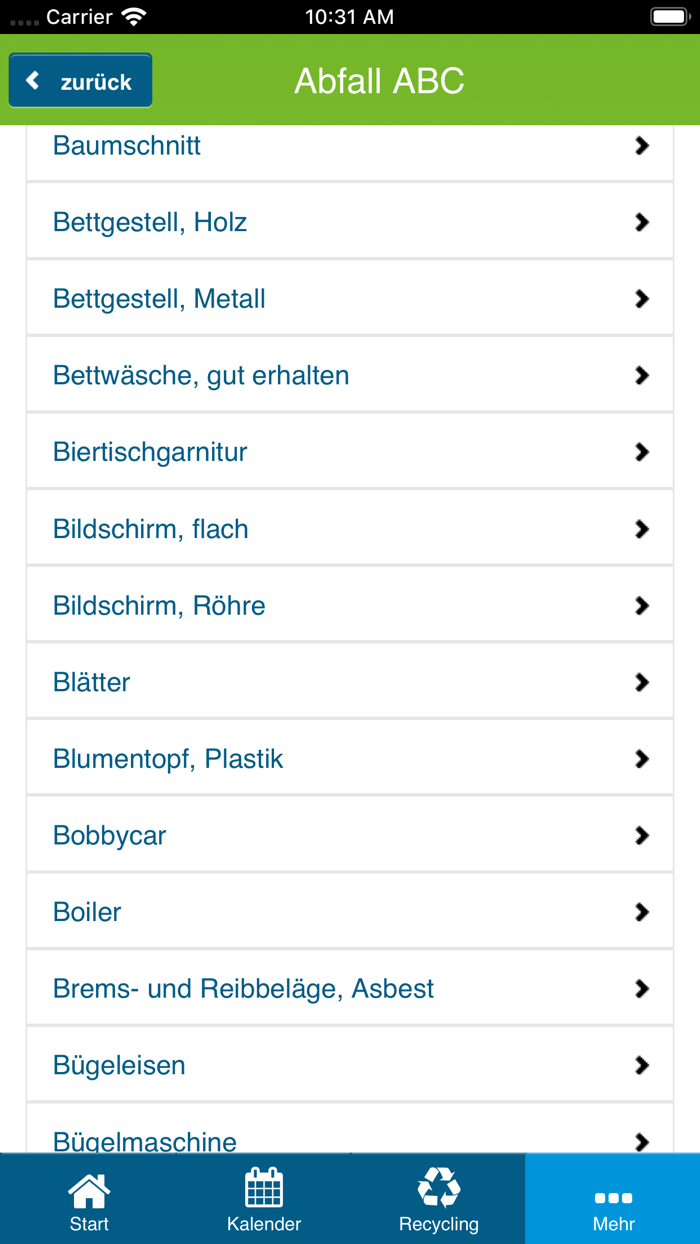Tap the battery indicator in status bar
The width and height of the screenshot is (700, 1244).
[669, 17]
